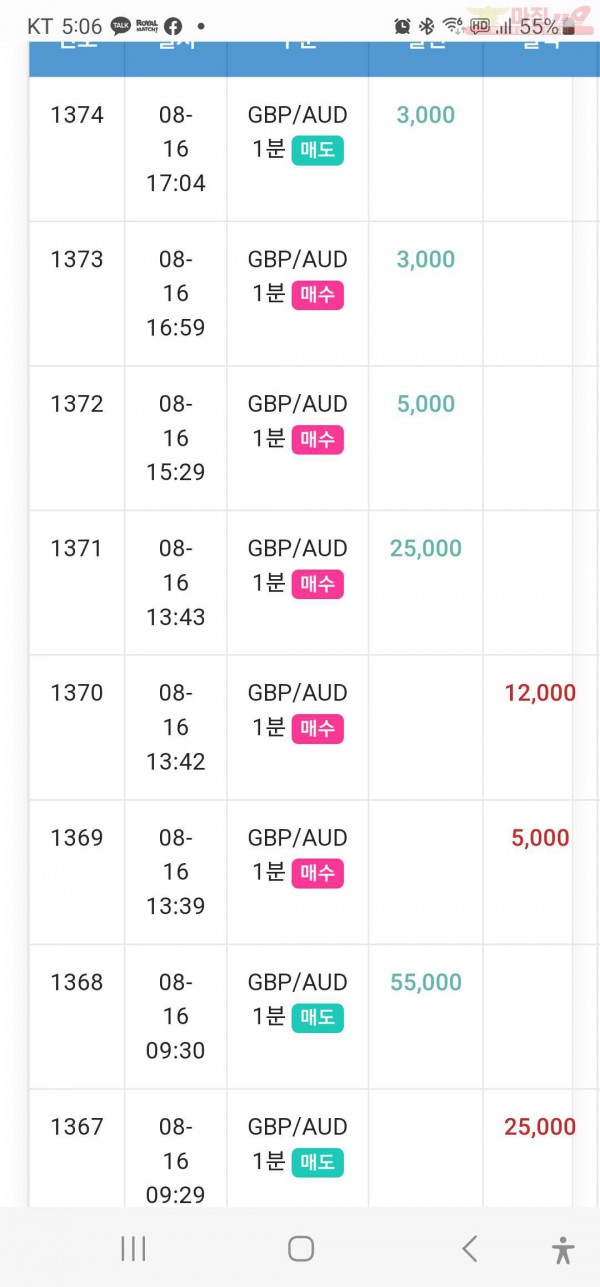
Task: Tap the battery 55% status indicator
Action: click(547, 27)
